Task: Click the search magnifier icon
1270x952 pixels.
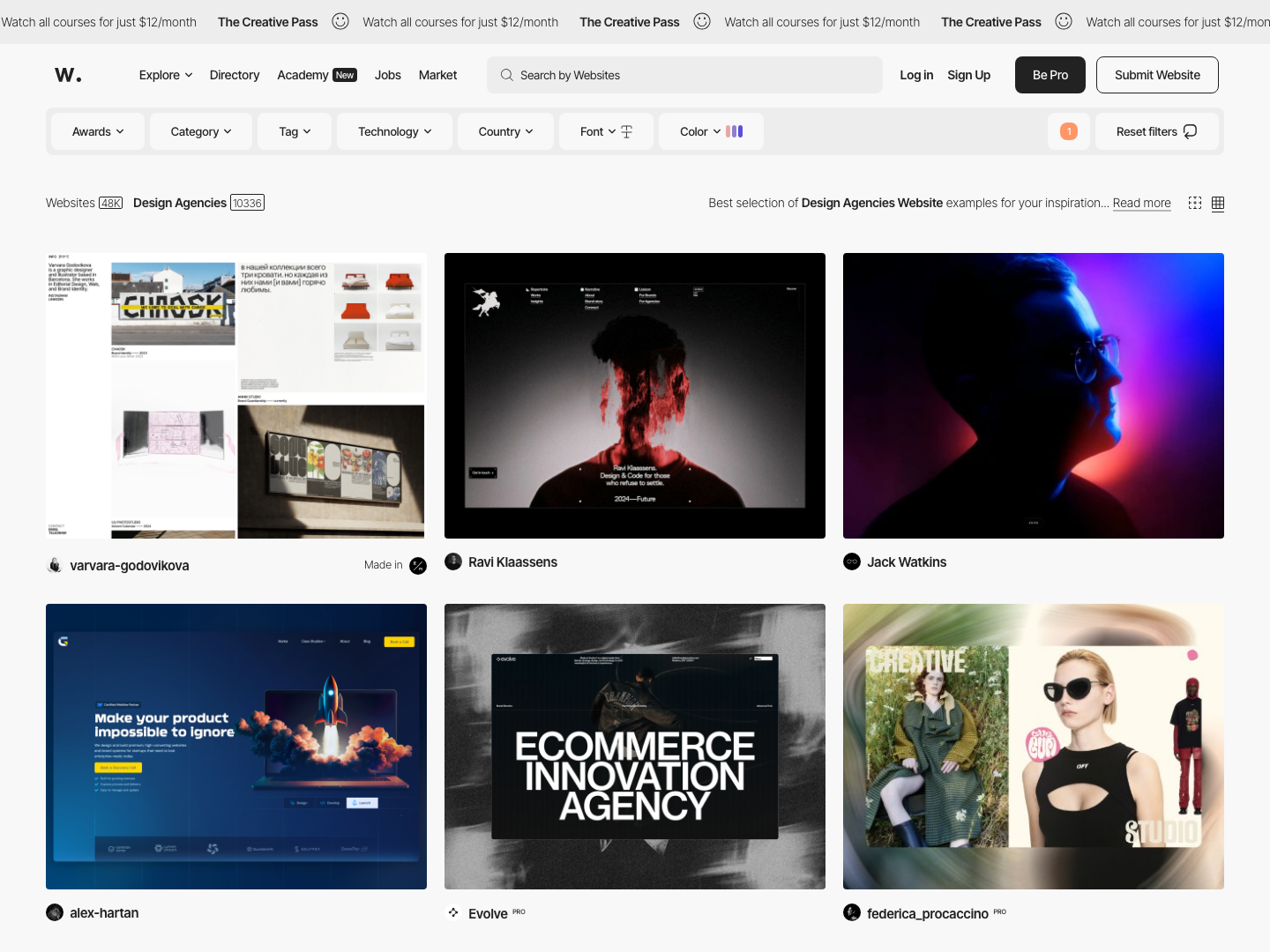Action: pos(507,75)
